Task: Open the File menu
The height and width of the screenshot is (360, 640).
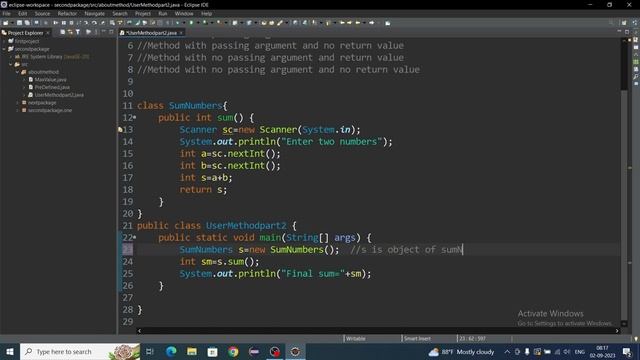Action: point(7,13)
